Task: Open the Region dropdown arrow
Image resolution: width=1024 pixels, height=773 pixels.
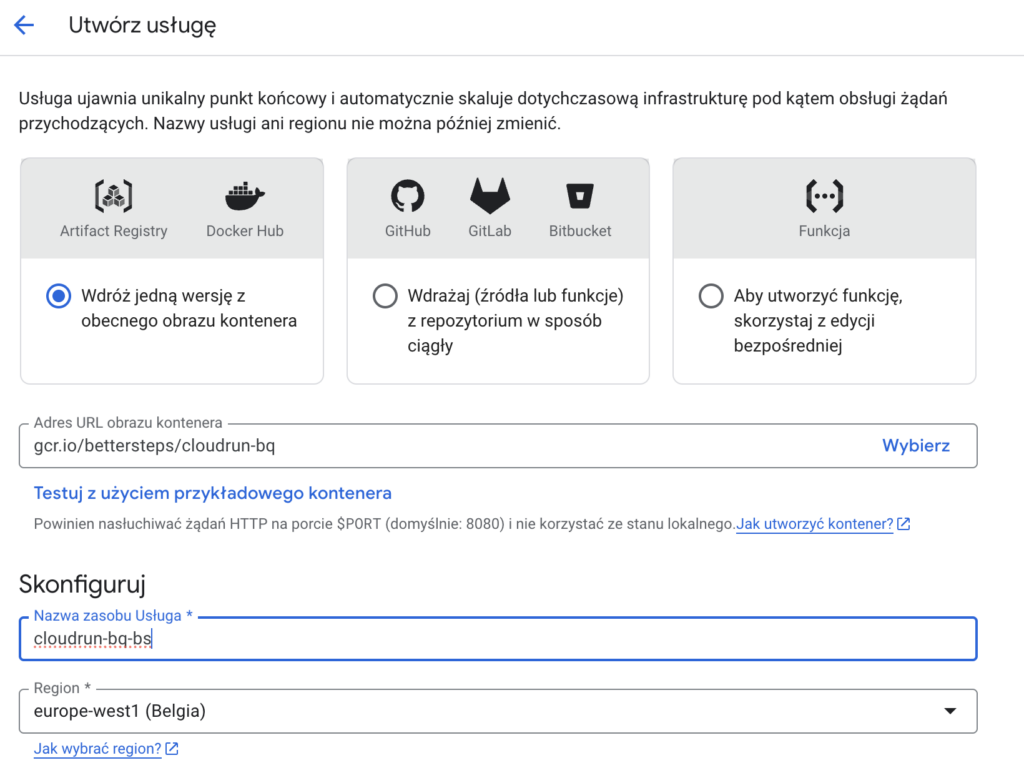Action: pos(949,711)
